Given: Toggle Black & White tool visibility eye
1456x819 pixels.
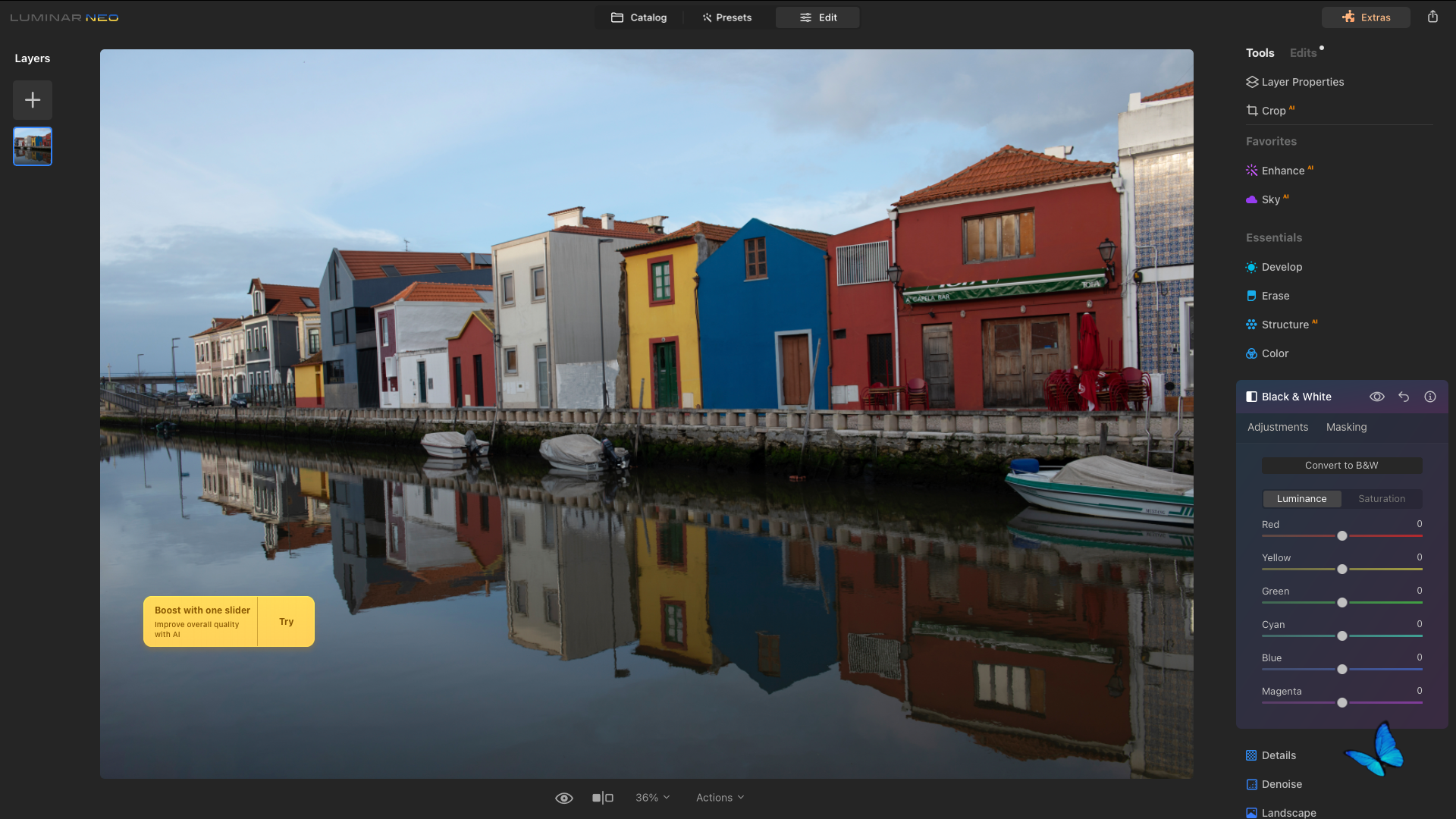Looking at the screenshot, I should tap(1377, 397).
